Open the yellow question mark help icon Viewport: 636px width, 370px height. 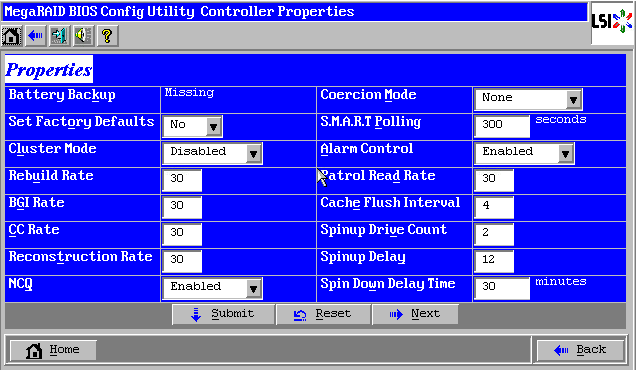coord(107,36)
